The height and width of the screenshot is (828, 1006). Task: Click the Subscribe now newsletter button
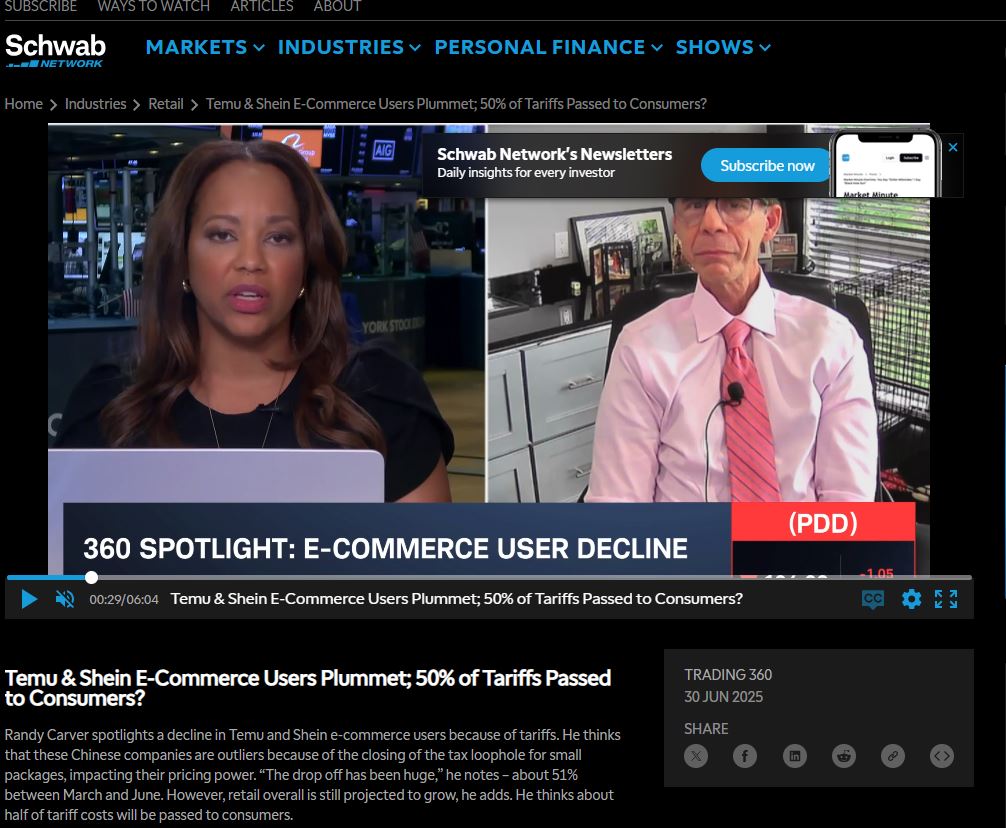(x=766, y=165)
